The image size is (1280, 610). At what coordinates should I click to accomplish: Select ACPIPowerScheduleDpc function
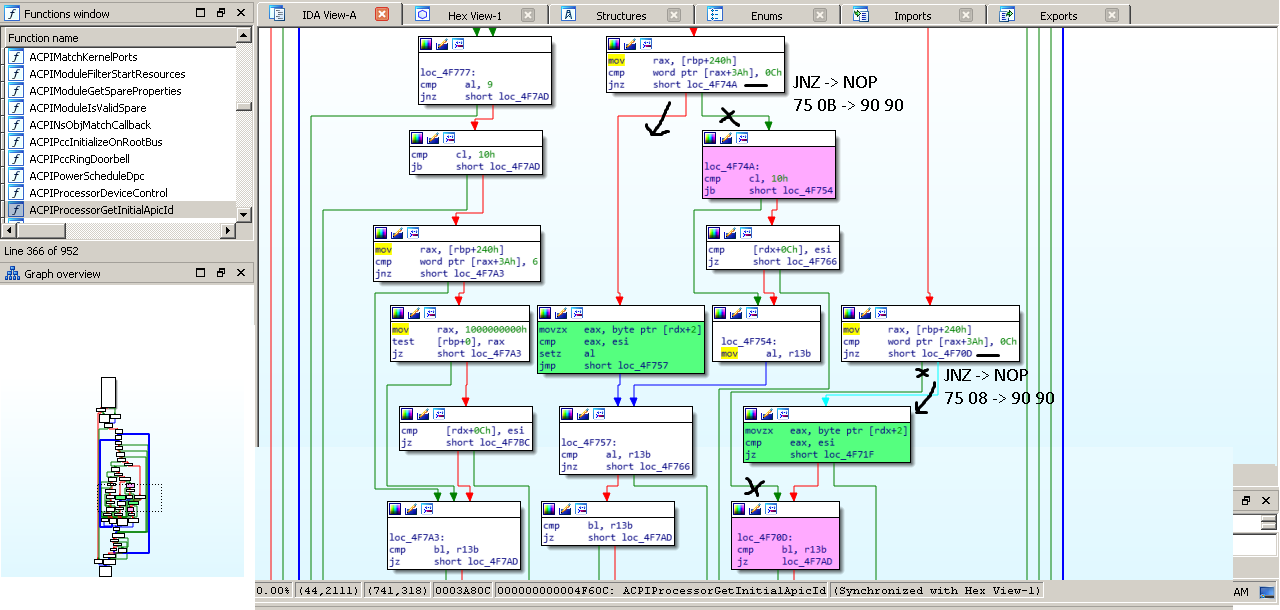(120, 176)
